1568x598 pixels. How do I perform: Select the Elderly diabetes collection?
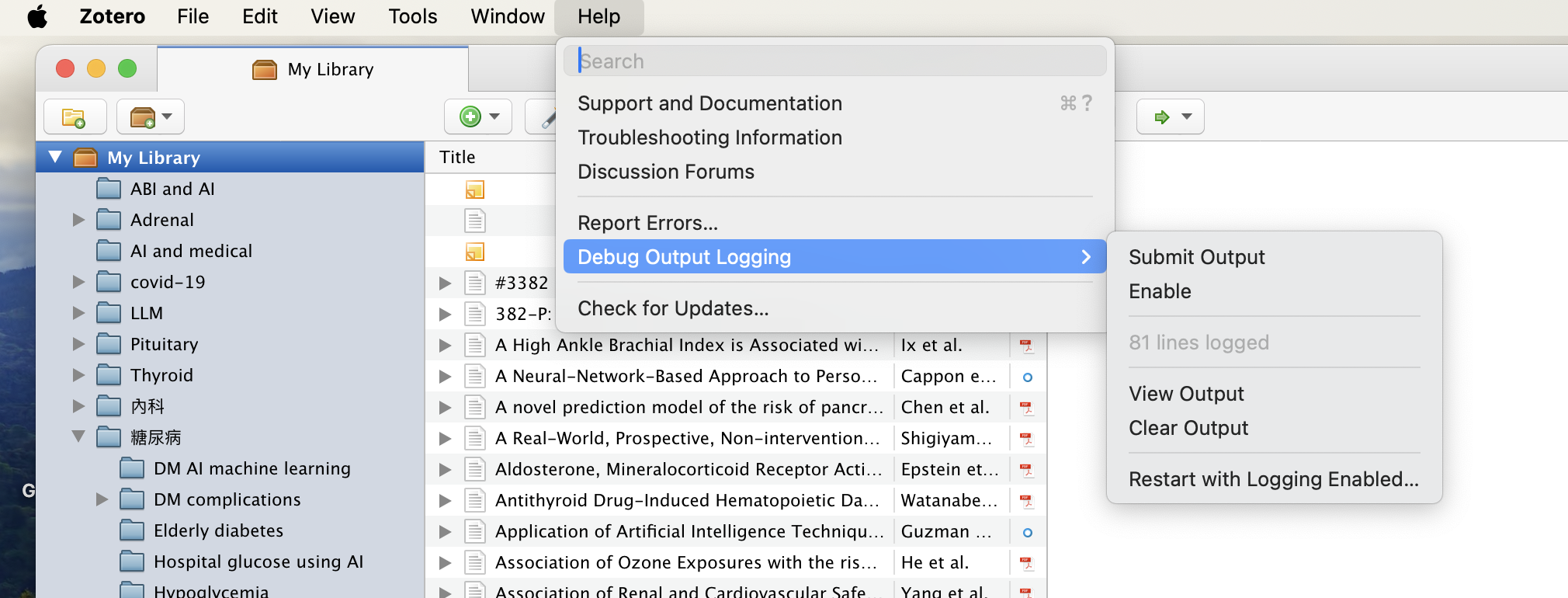coord(218,530)
